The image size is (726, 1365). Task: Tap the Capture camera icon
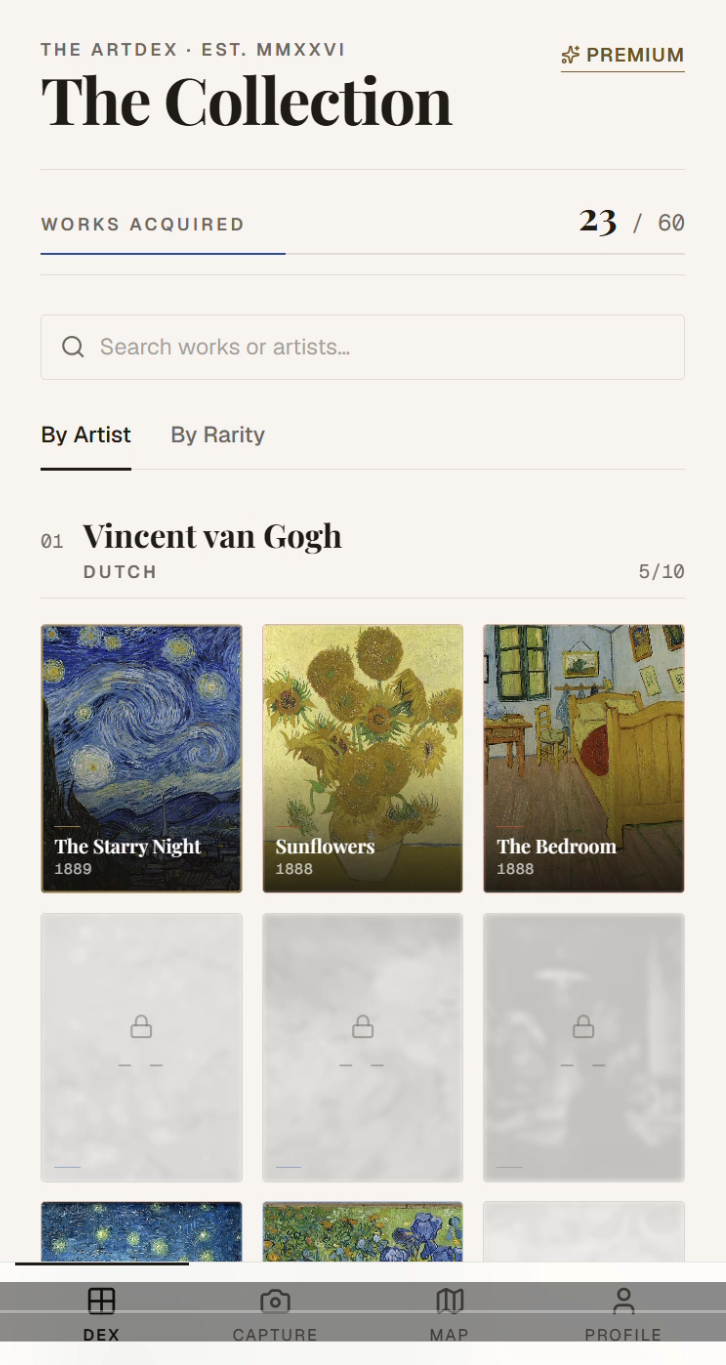275,1301
